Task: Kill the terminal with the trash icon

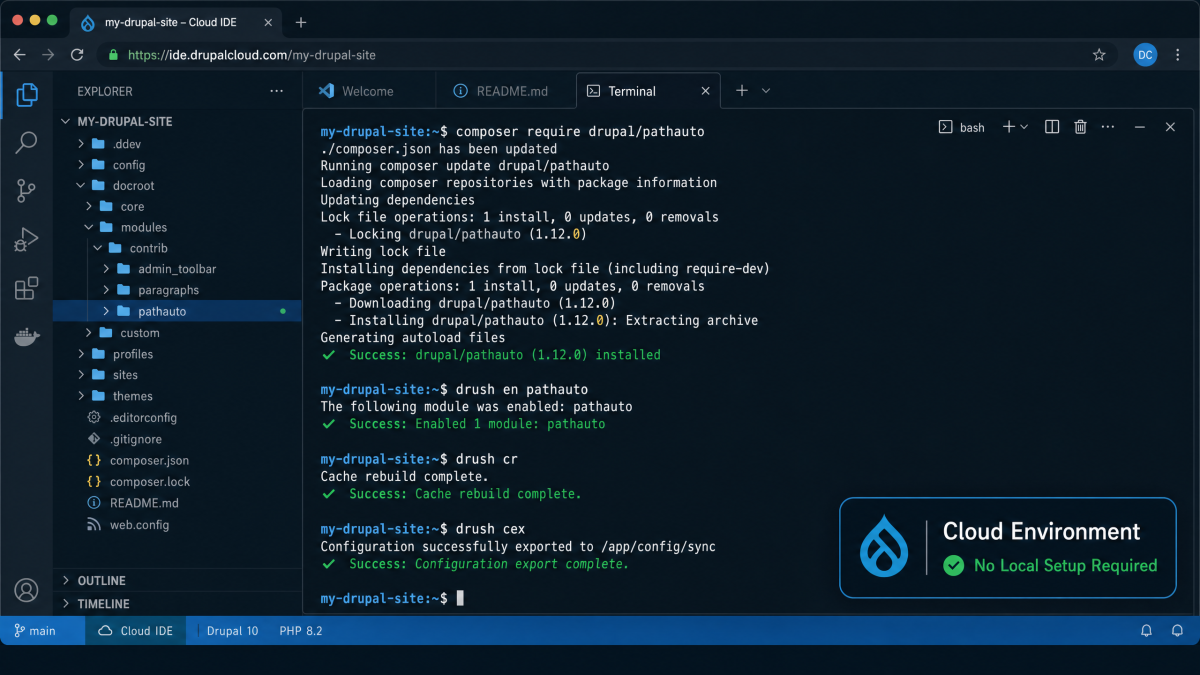Action: point(1080,127)
